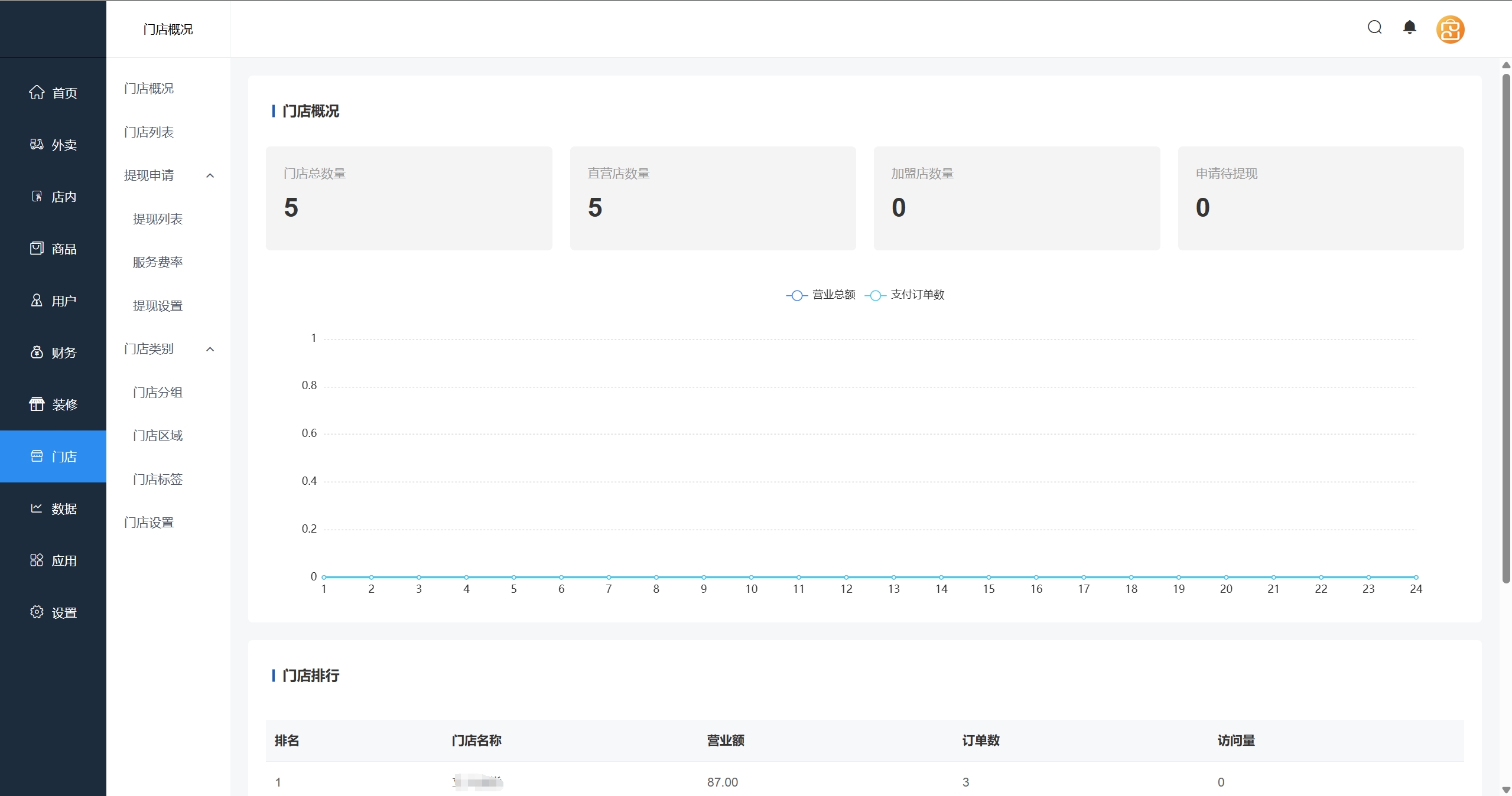Click the 装修 storefront icon
Viewport: 1512px width, 796px height.
(37, 404)
